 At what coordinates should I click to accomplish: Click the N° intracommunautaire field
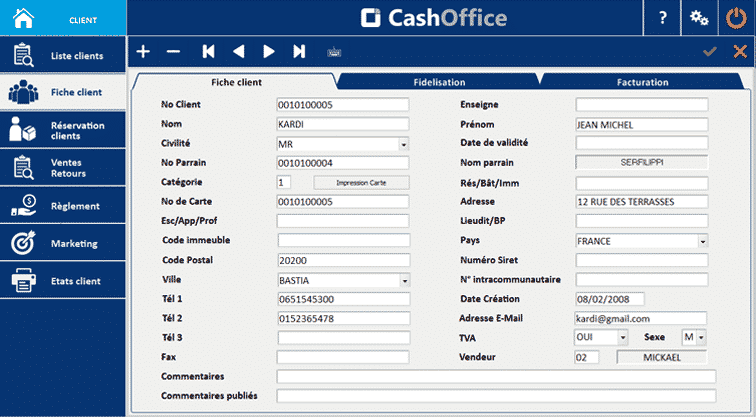coord(642,280)
